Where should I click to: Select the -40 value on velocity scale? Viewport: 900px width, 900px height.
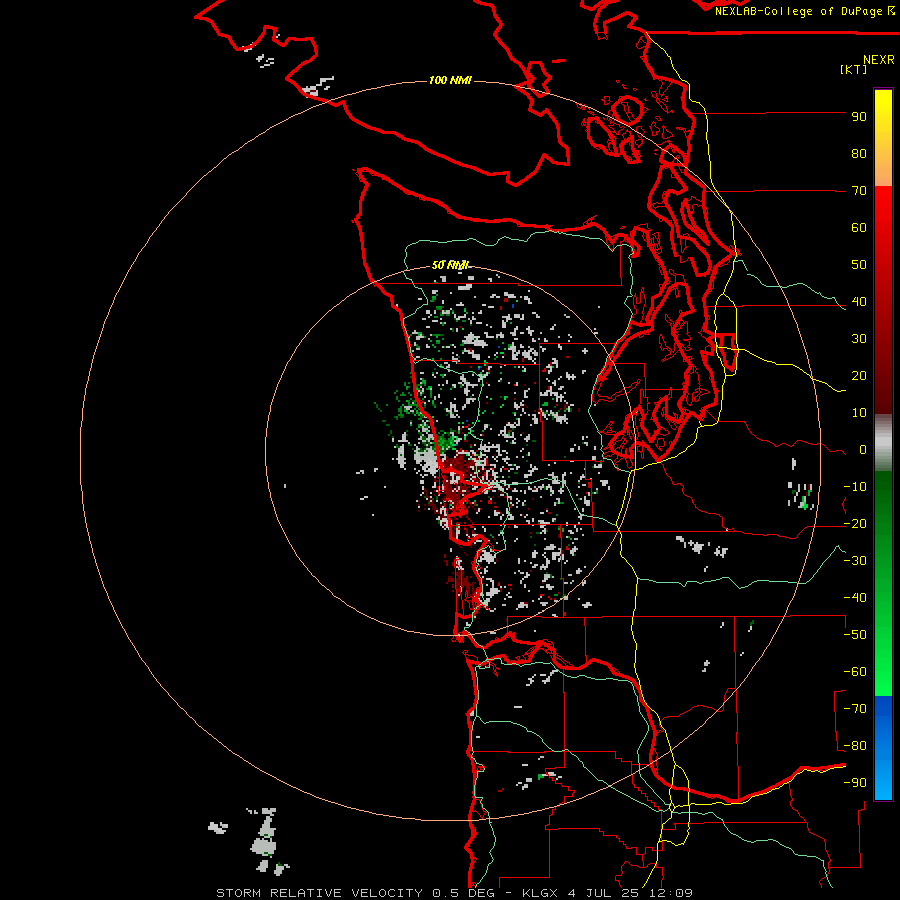point(855,598)
